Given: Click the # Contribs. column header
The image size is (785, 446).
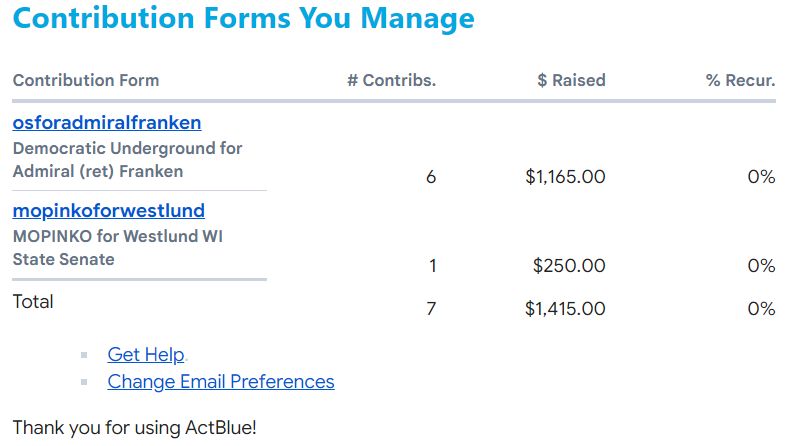Looking at the screenshot, I should (391, 80).
